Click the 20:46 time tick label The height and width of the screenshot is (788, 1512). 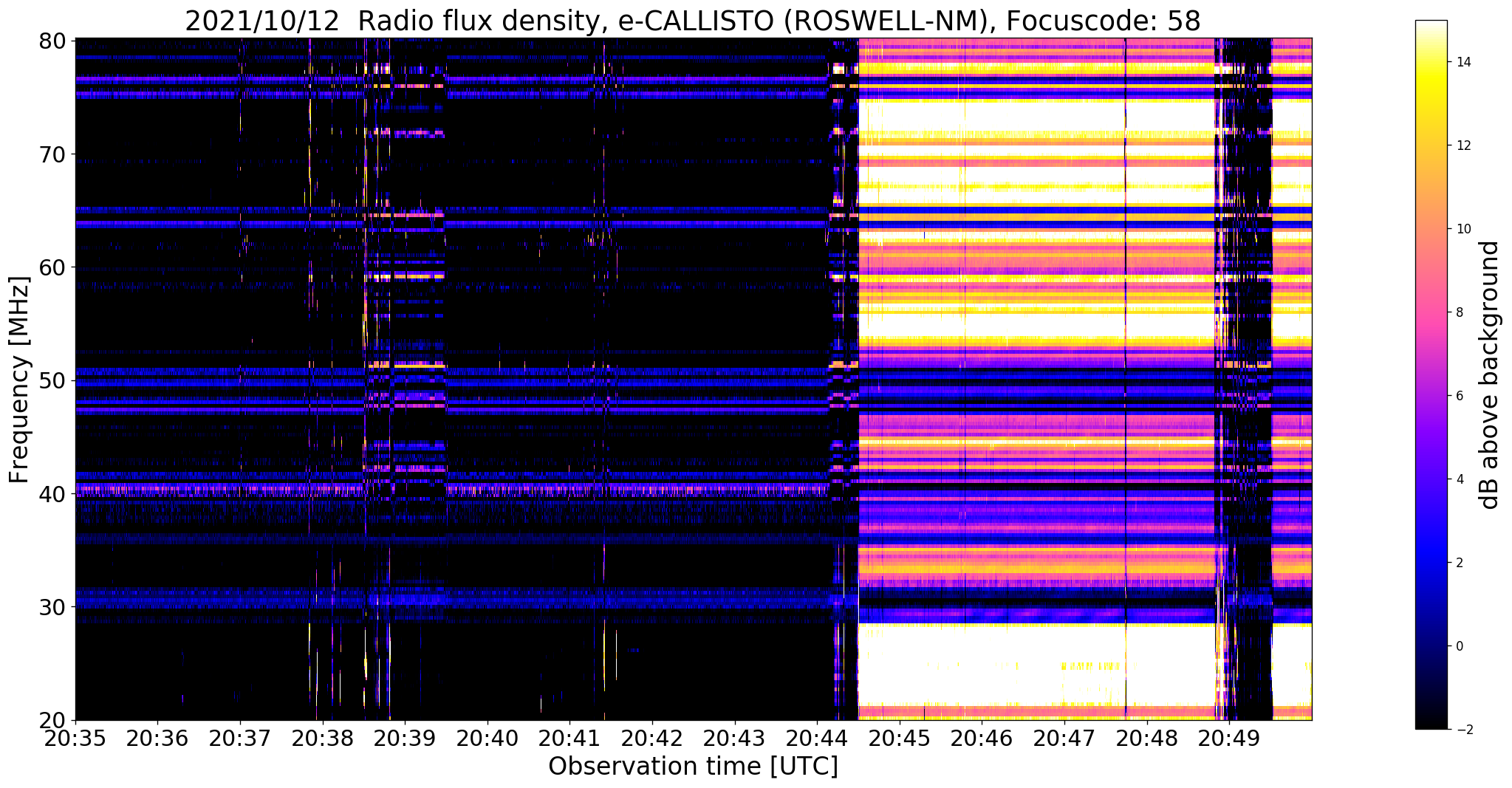[x=981, y=737]
